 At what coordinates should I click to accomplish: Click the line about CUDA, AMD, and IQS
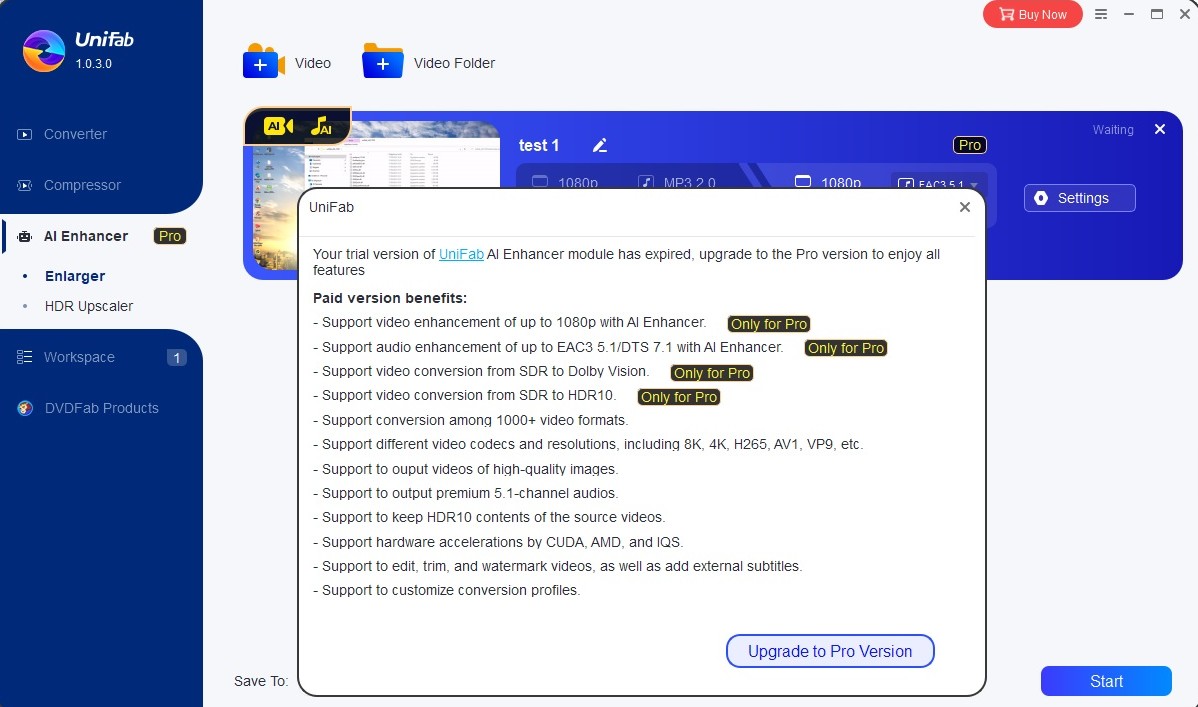pyautogui.click(x=498, y=543)
